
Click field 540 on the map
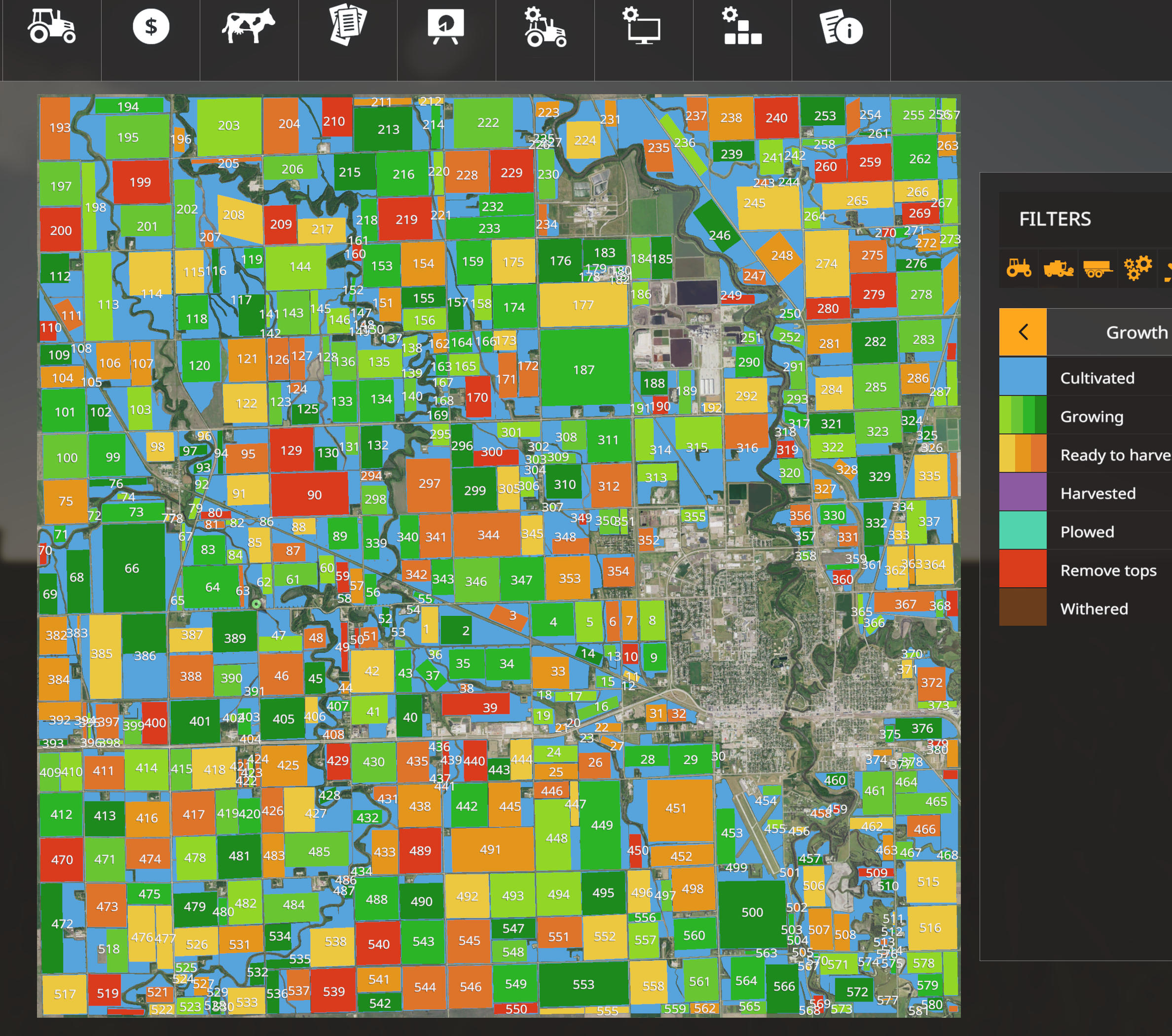[377, 944]
